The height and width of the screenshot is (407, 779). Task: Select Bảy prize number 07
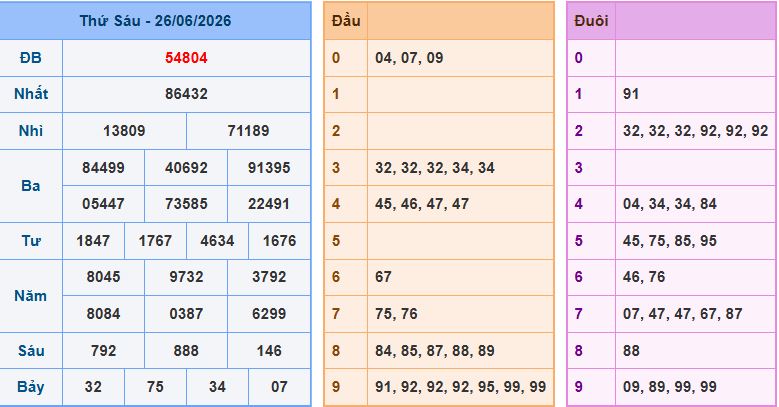279,387
